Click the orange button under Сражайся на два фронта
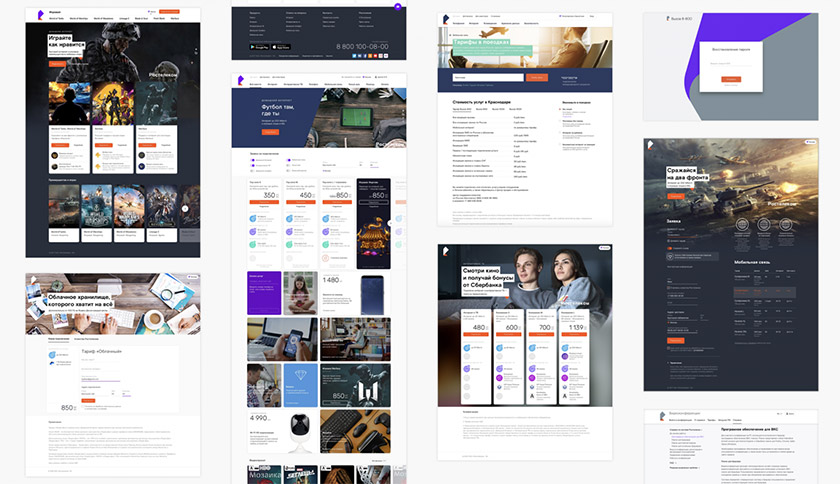 (676, 196)
